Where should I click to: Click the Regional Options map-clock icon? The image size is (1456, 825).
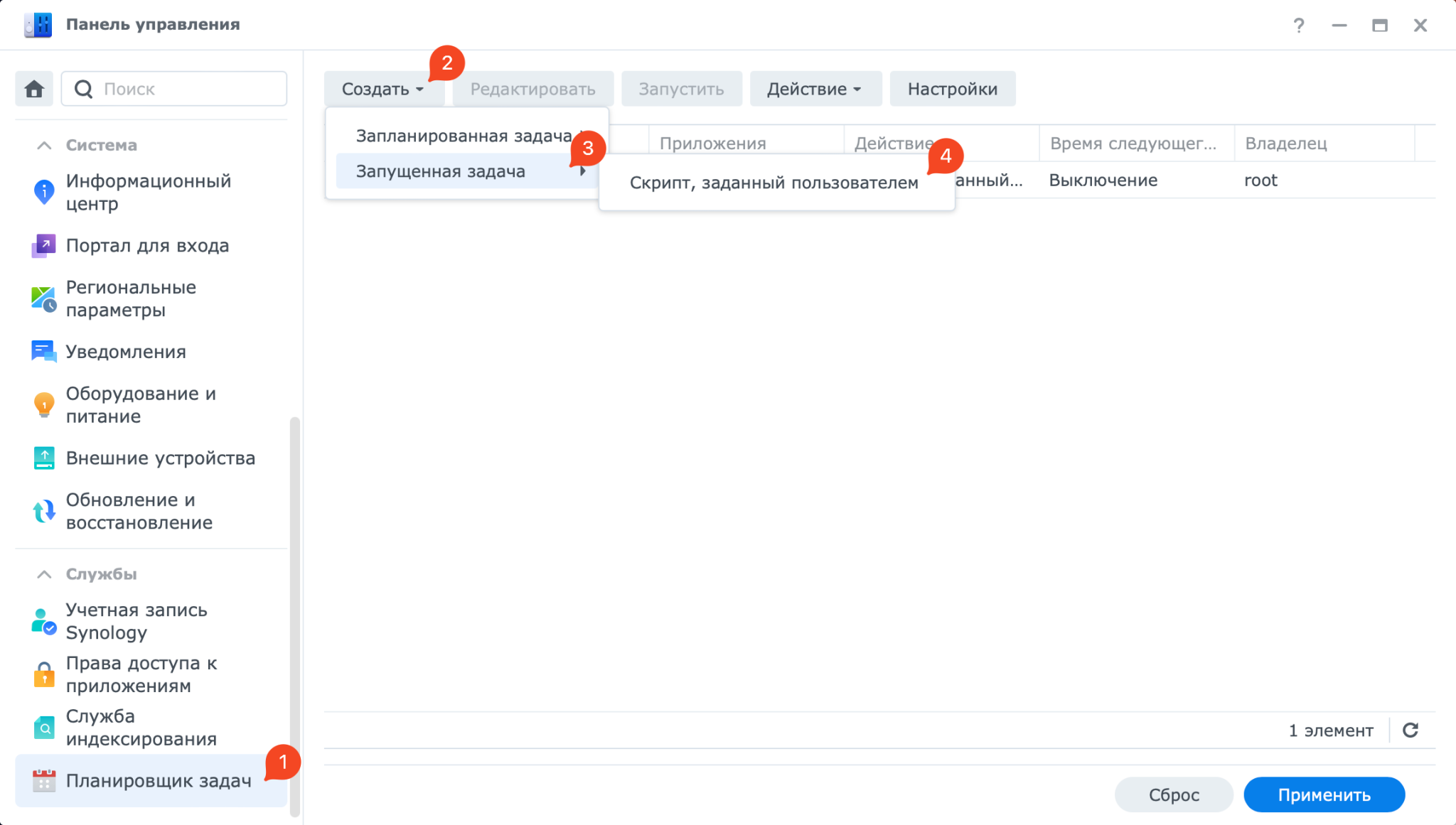pos(44,299)
